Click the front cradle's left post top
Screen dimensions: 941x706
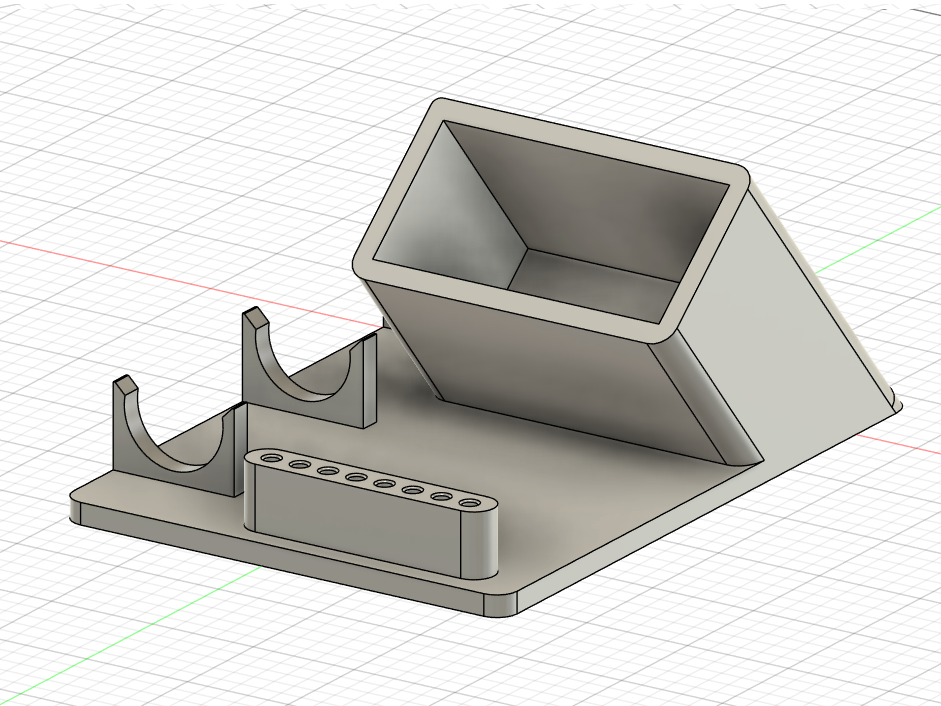point(125,384)
